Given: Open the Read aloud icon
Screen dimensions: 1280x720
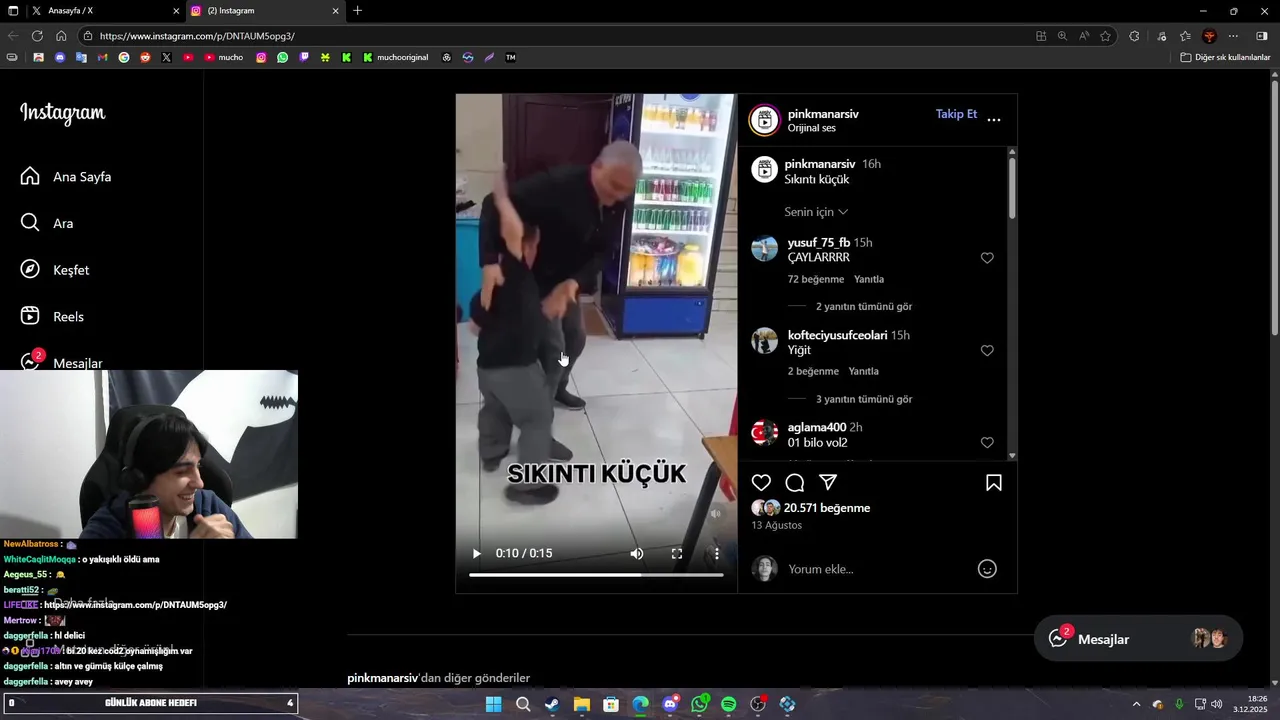Looking at the screenshot, I should tap(1084, 36).
